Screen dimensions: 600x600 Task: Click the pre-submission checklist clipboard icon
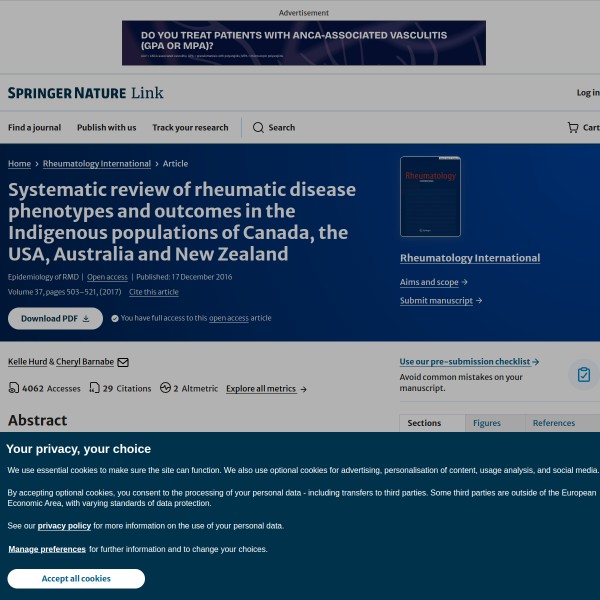[583, 374]
